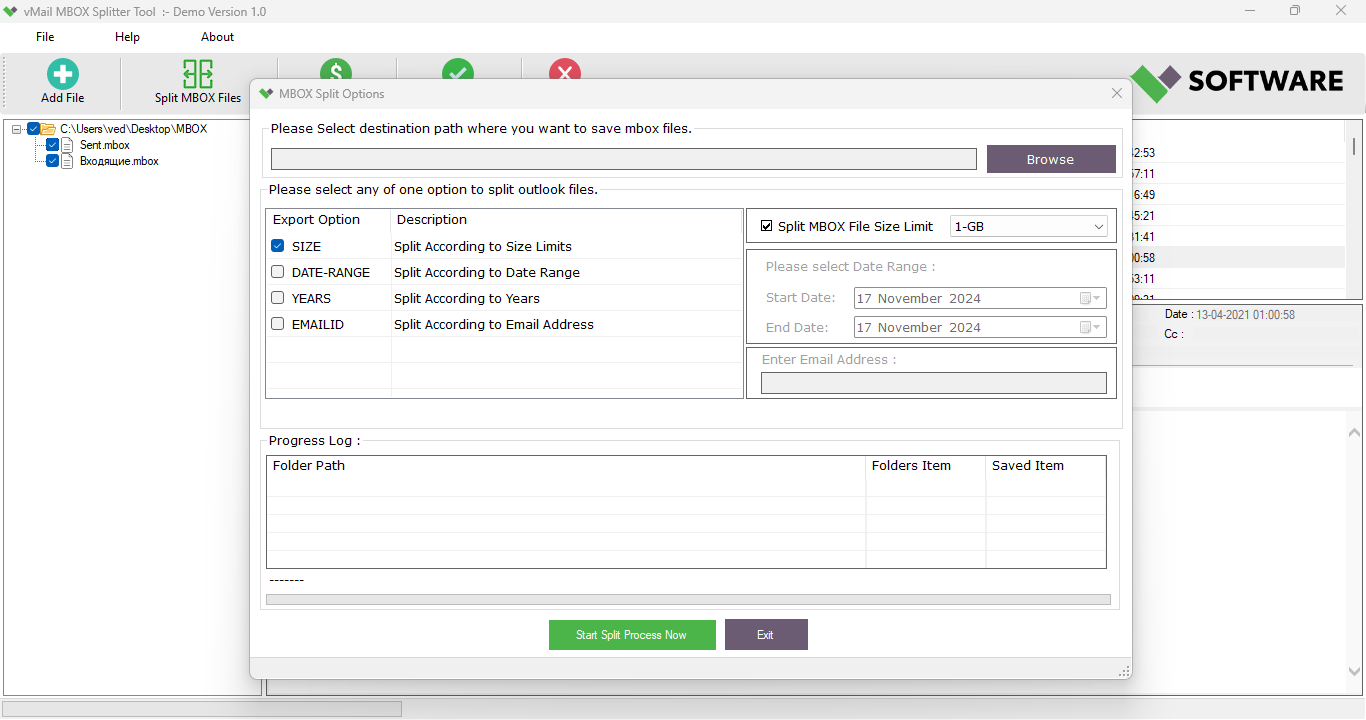
Task: Click the Split MBOX Files toolbar icon
Action: click(x=198, y=75)
